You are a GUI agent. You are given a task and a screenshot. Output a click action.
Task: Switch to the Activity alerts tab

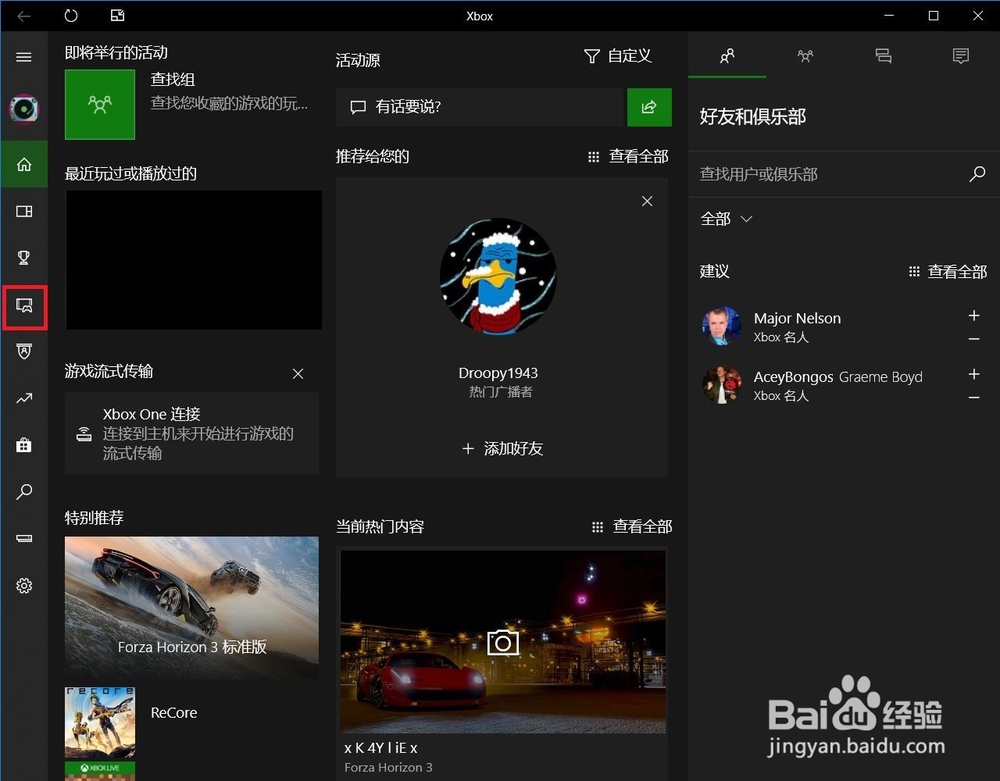coord(960,56)
